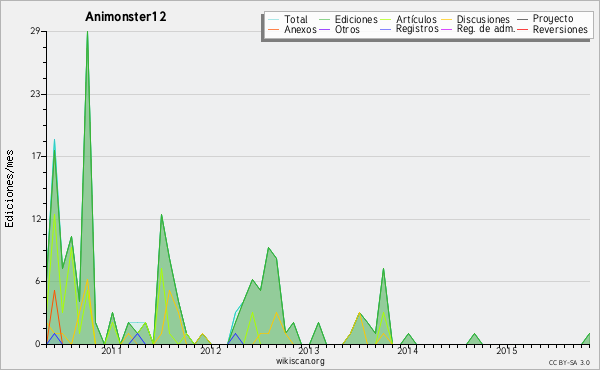Image resolution: width=600 pixels, height=370 pixels.
Task: Open the wikiscan.org source link
Action: 300,361
